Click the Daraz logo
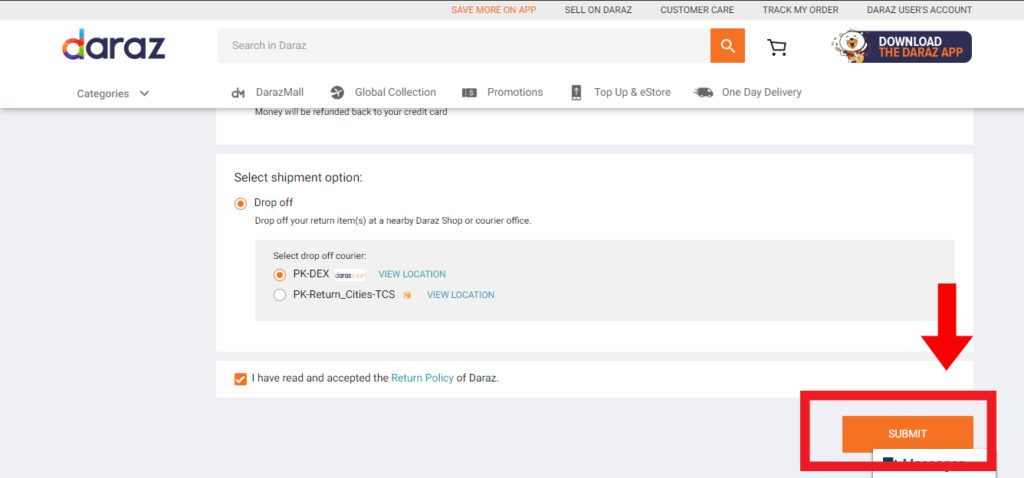1024x478 pixels. (x=114, y=44)
